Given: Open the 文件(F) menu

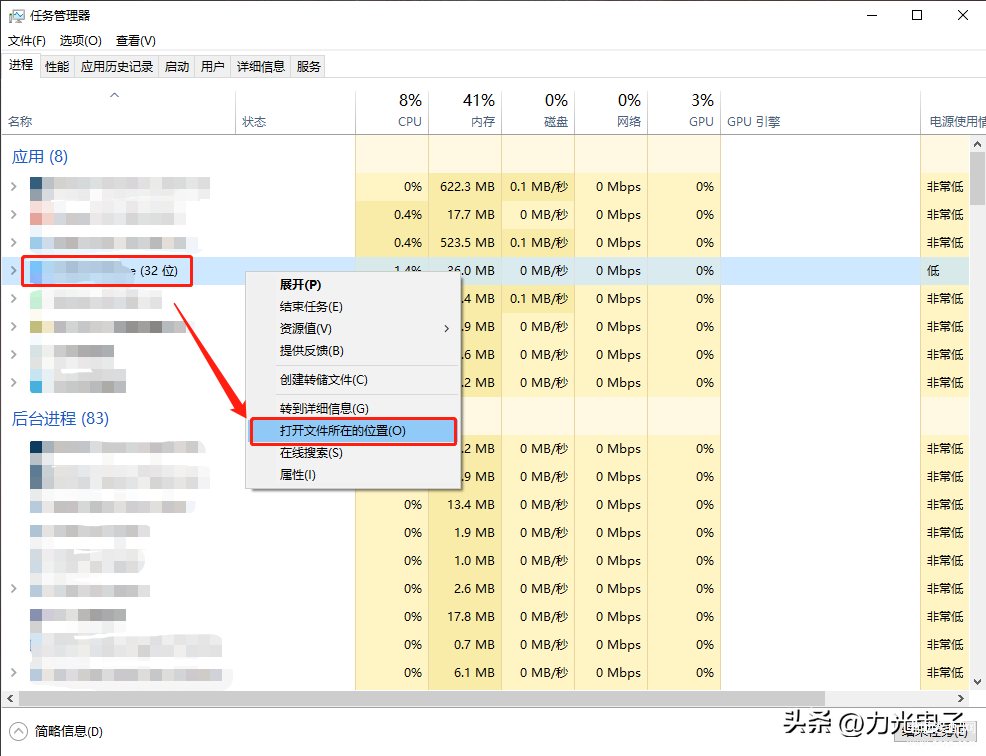Looking at the screenshot, I should [x=26, y=41].
